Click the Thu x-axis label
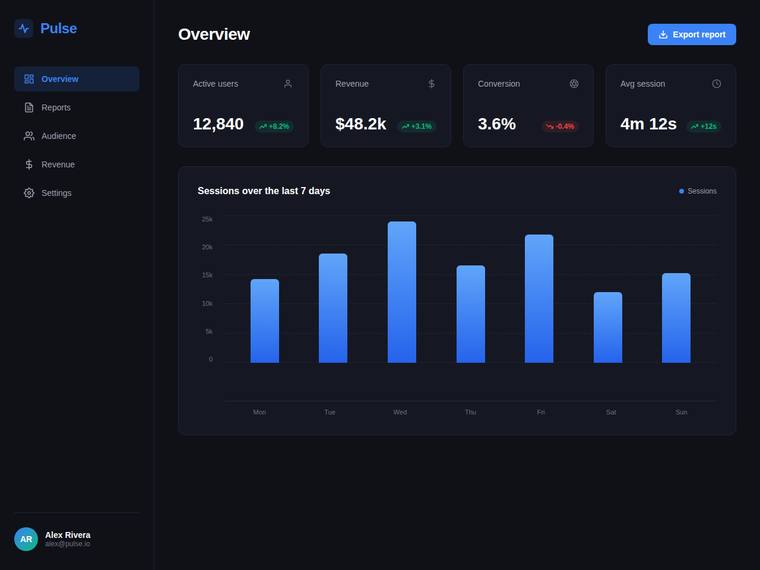Image resolution: width=760 pixels, height=570 pixels. [x=471, y=412]
